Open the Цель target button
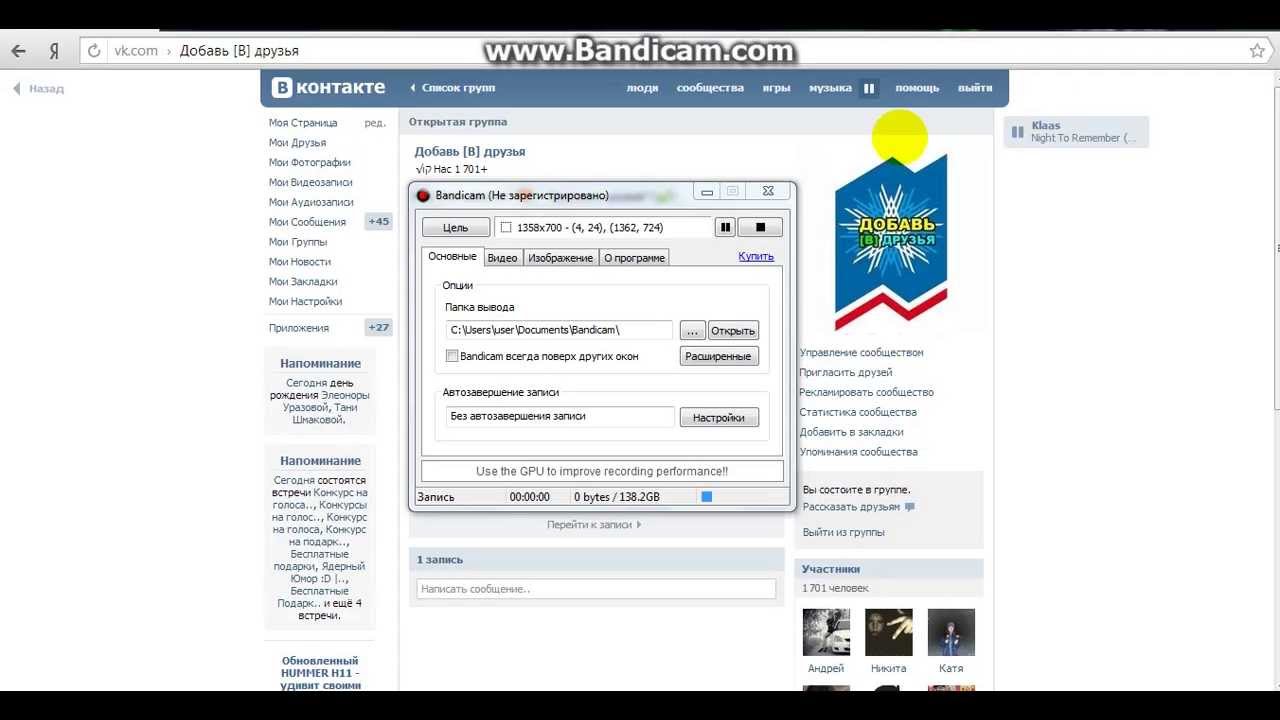The image size is (1280, 720). 456,228
